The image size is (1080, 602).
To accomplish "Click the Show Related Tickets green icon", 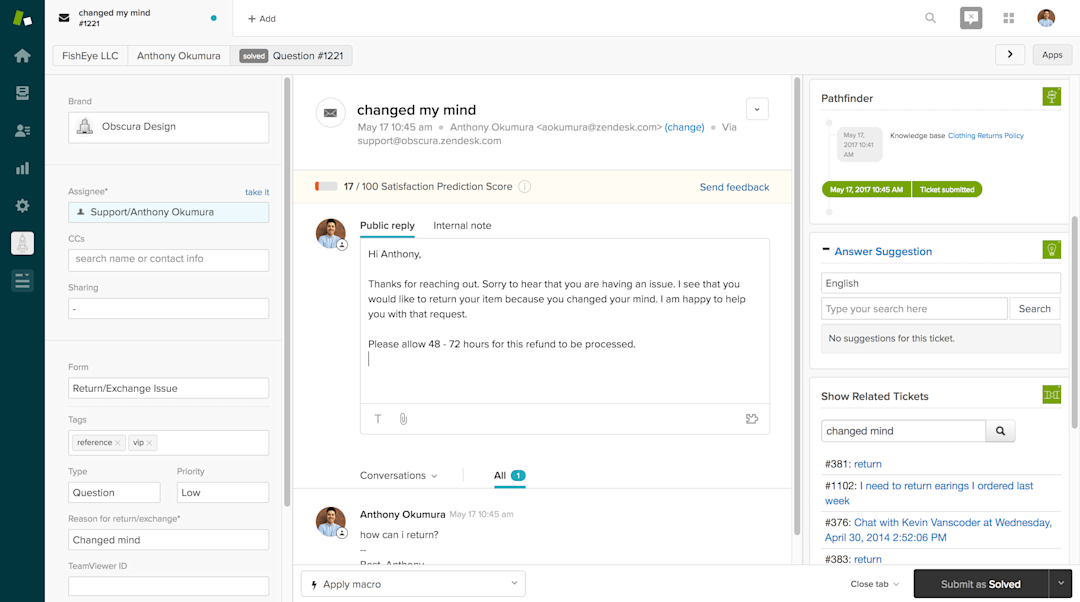I will tap(1052, 395).
